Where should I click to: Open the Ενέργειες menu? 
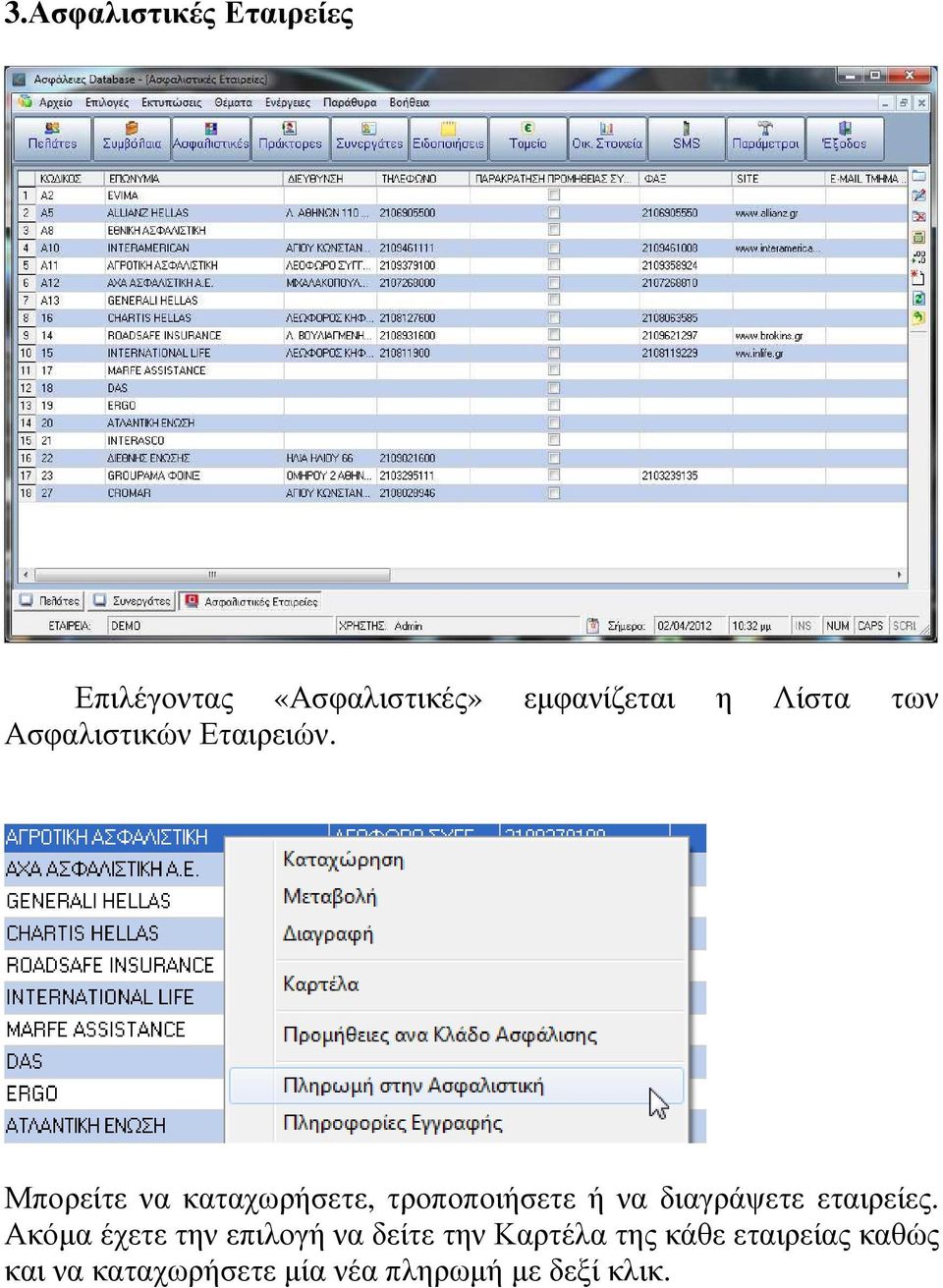point(287,102)
